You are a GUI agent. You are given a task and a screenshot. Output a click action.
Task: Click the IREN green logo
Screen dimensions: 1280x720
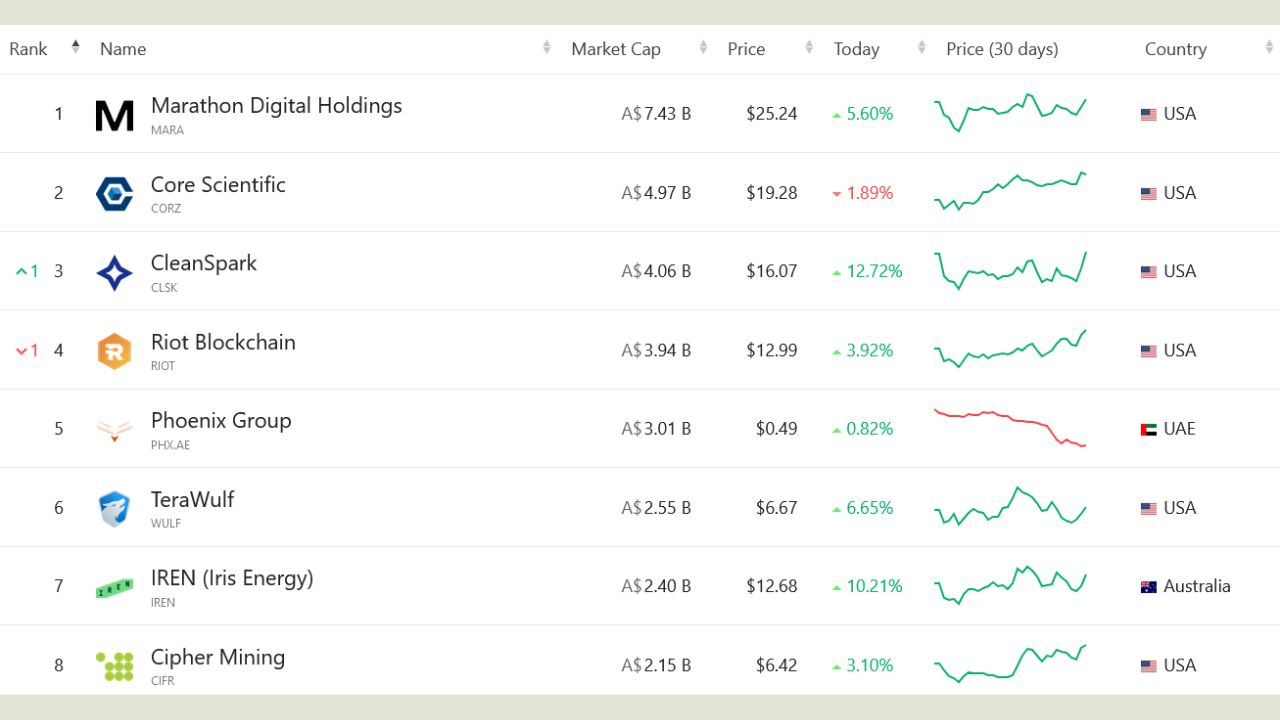coord(114,588)
